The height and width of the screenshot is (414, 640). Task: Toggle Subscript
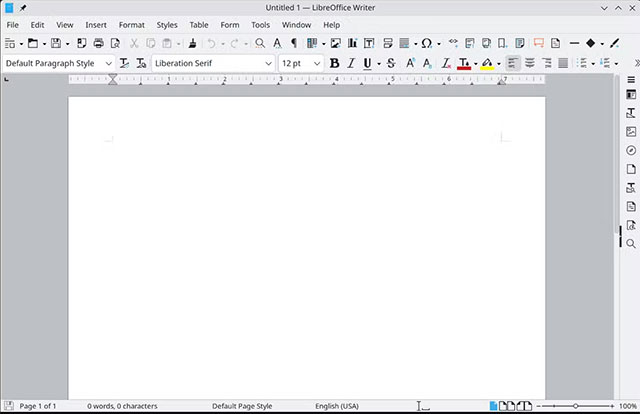pos(427,63)
